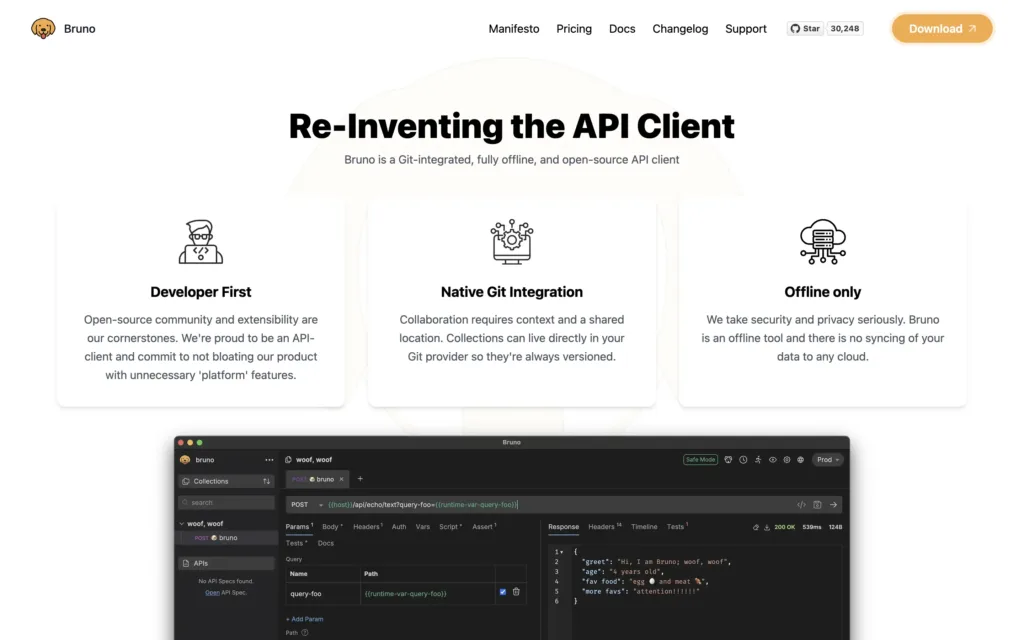Select the POST bruno request in sidebar tree
Screen dimensions: 1024x640
(227, 538)
